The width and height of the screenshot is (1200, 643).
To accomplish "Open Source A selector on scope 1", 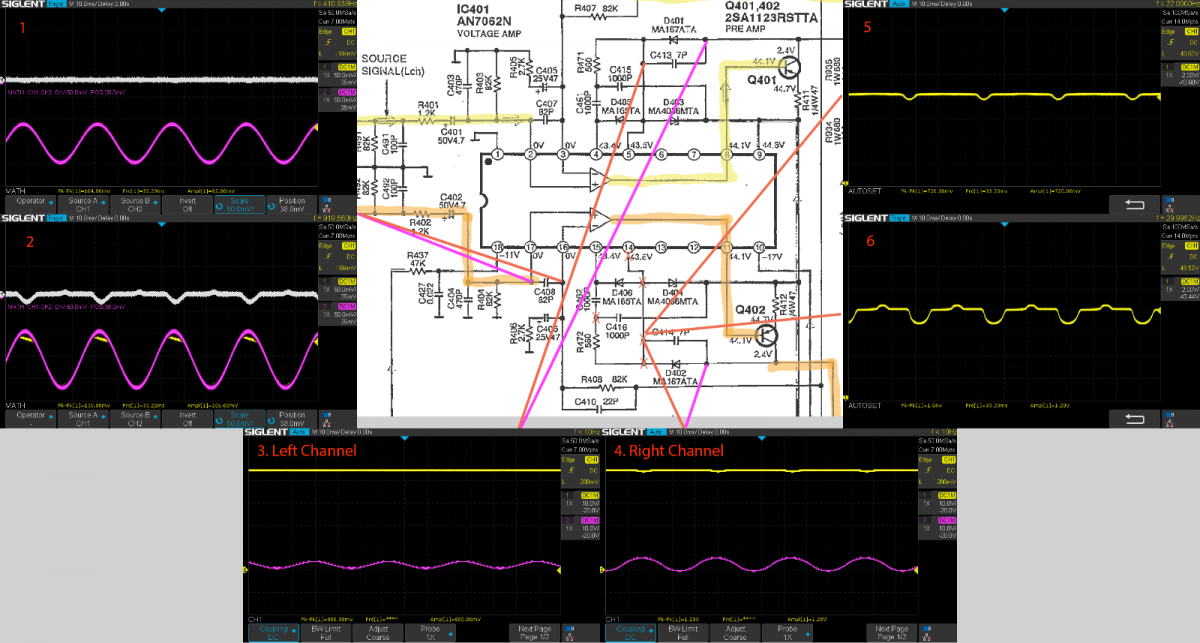I will (83, 206).
